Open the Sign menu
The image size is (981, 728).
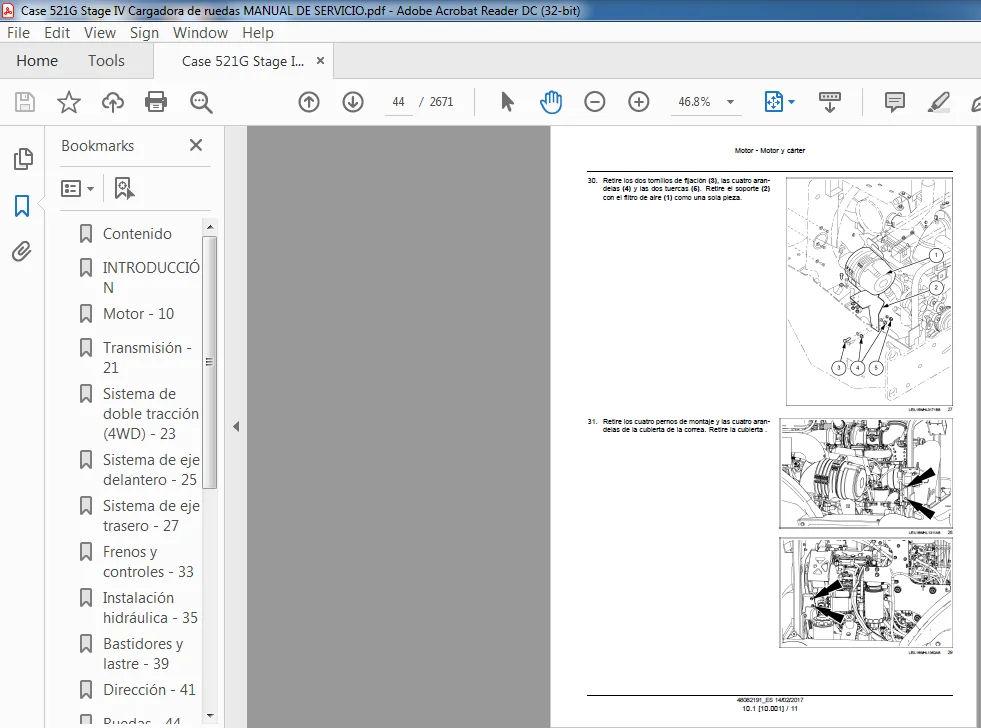(x=144, y=33)
